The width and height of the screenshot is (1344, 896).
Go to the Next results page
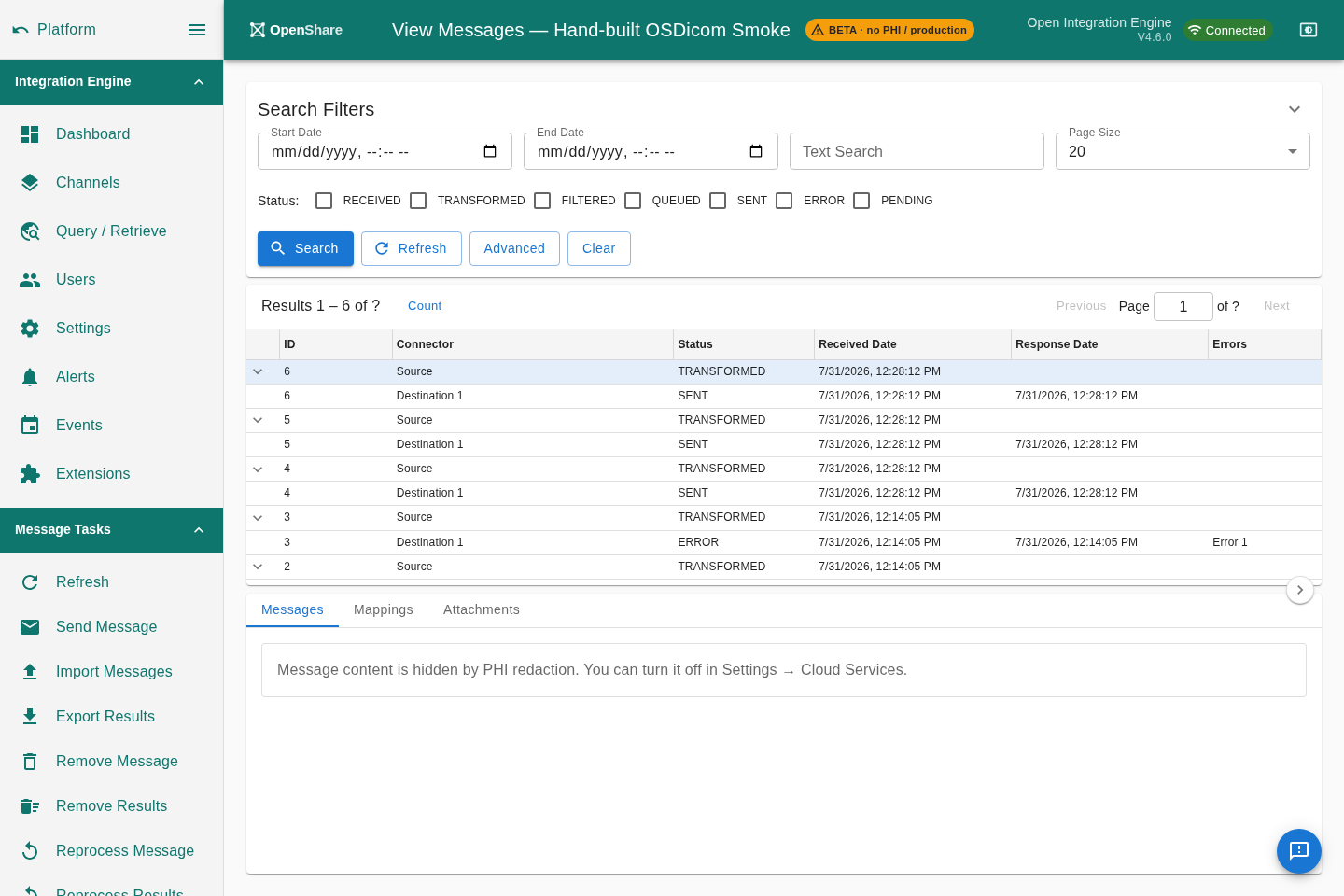pyautogui.click(x=1277, y=306)
